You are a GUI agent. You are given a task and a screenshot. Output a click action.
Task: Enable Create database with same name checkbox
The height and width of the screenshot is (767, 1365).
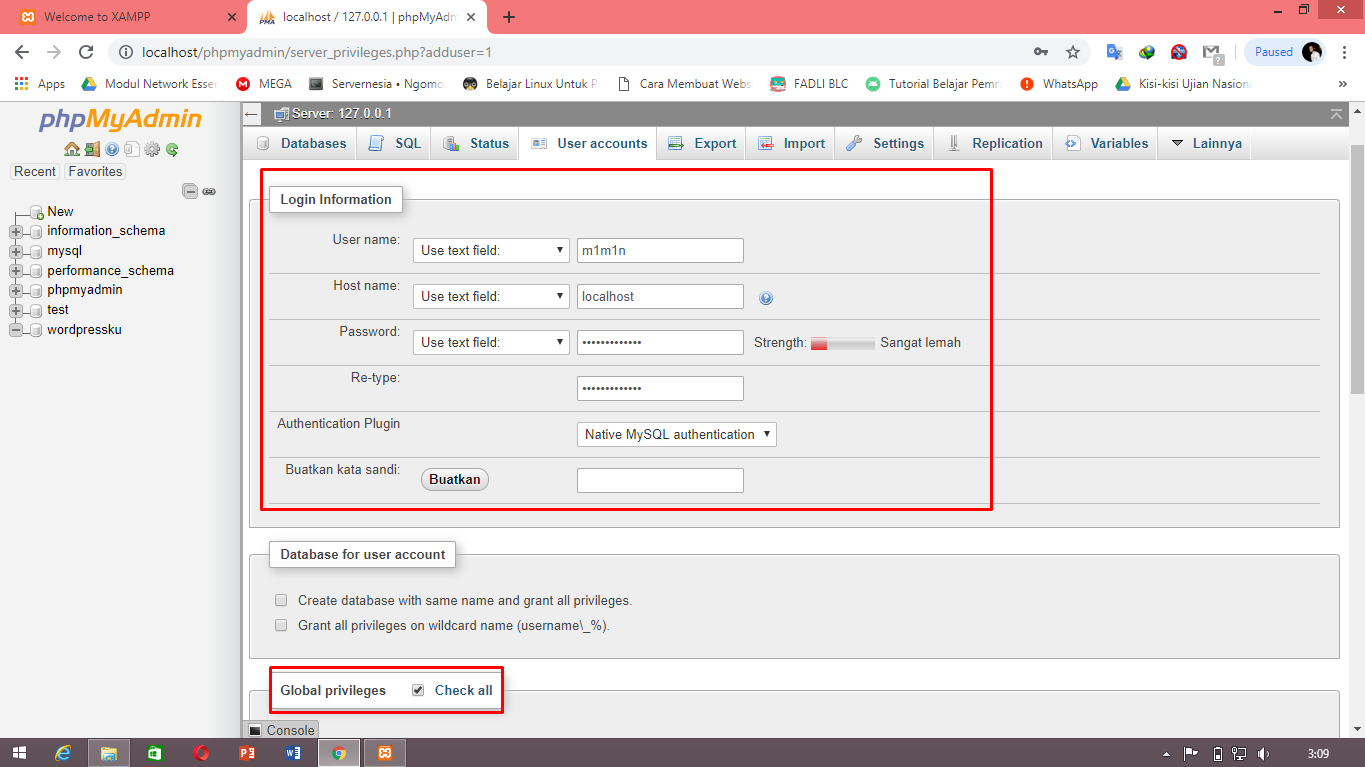click(281, 599)
